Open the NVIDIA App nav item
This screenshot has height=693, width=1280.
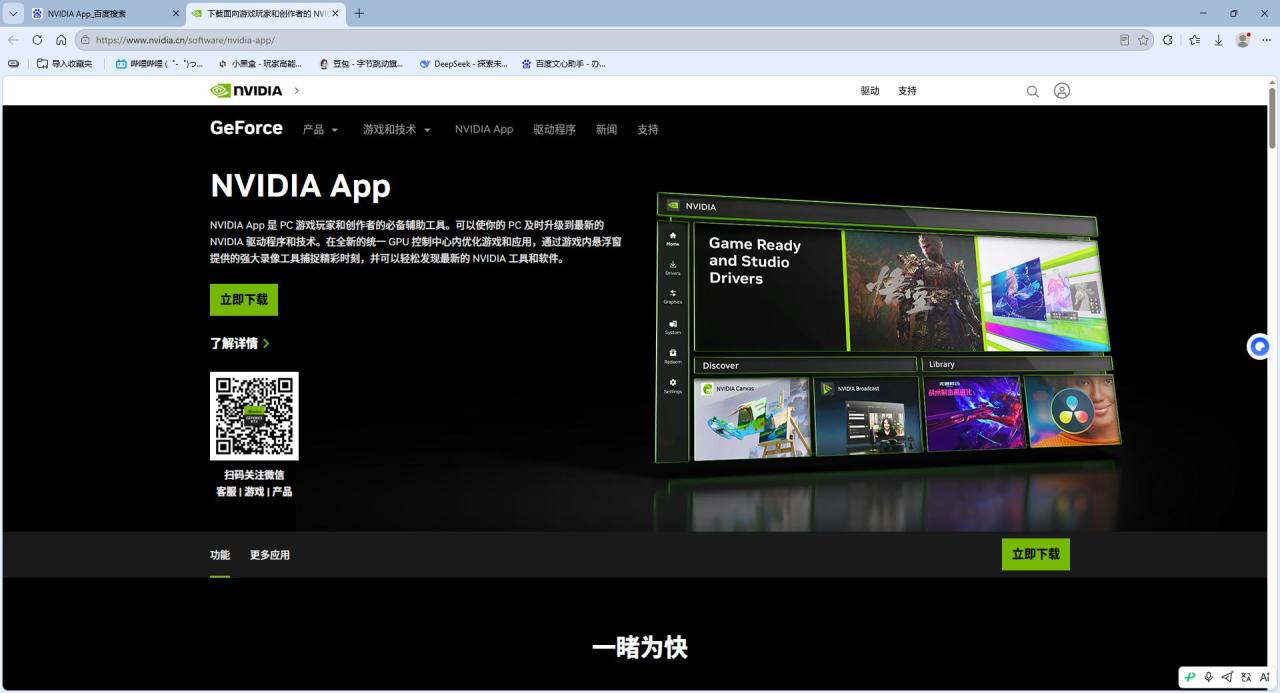tap(484, 129)
